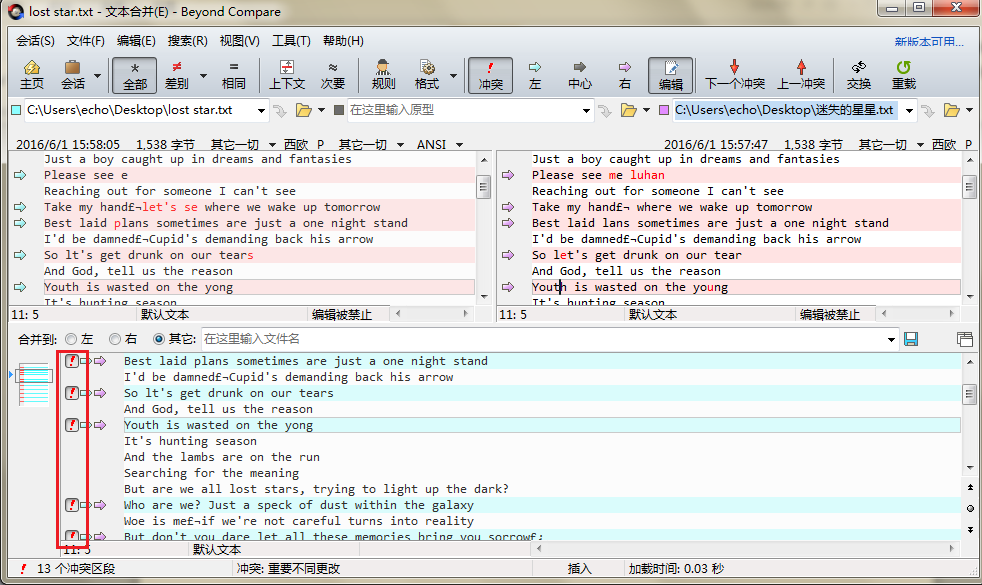Click the 全部 (All) filter button

(x=135, y=75)
